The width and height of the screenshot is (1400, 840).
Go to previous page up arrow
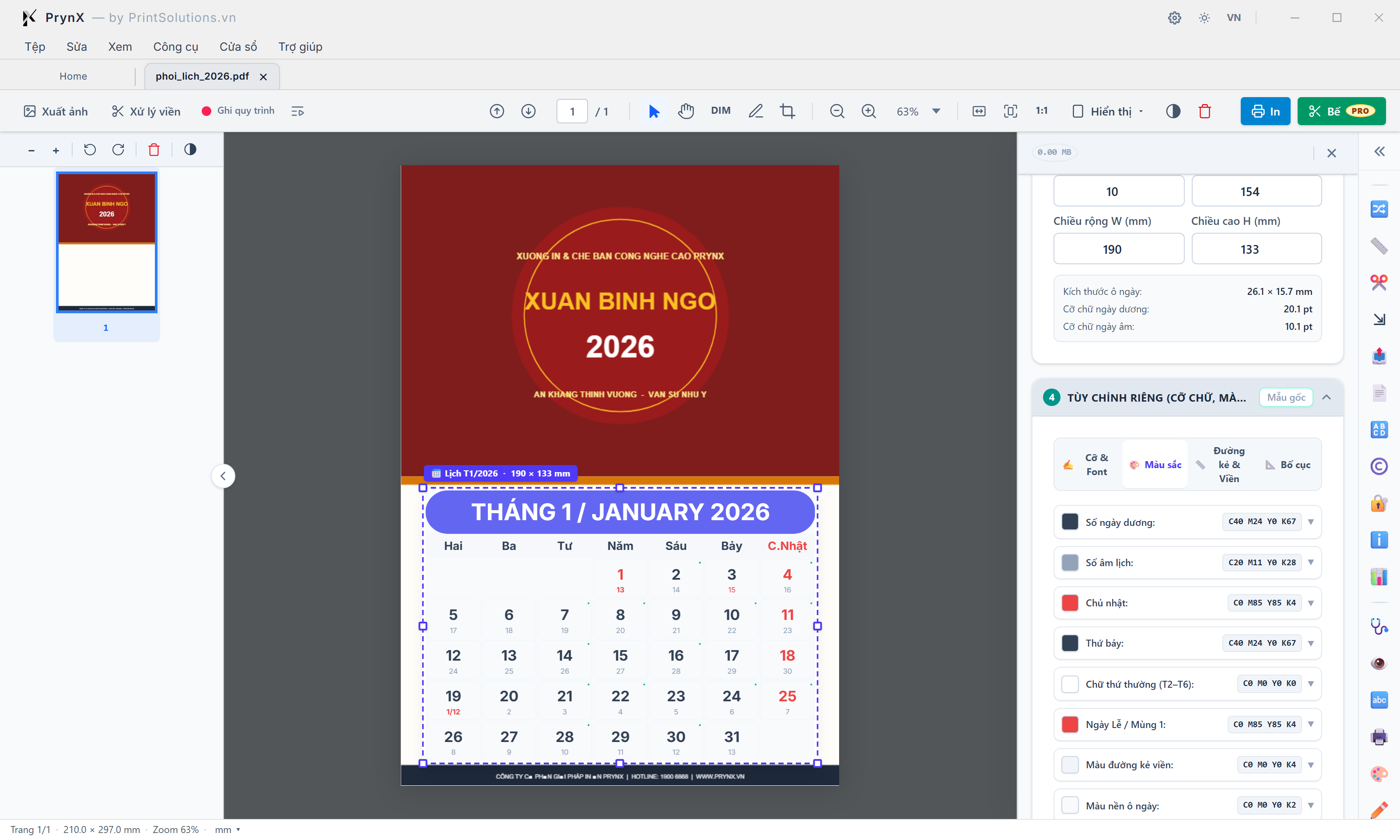497,112
